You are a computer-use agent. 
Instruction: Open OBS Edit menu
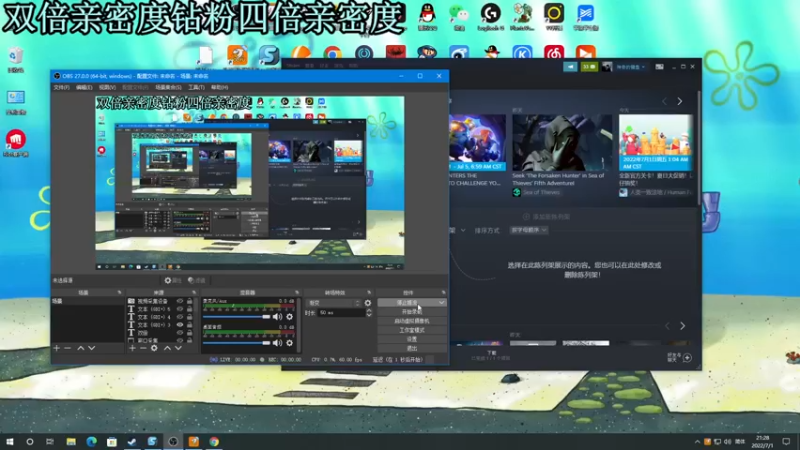84,87
